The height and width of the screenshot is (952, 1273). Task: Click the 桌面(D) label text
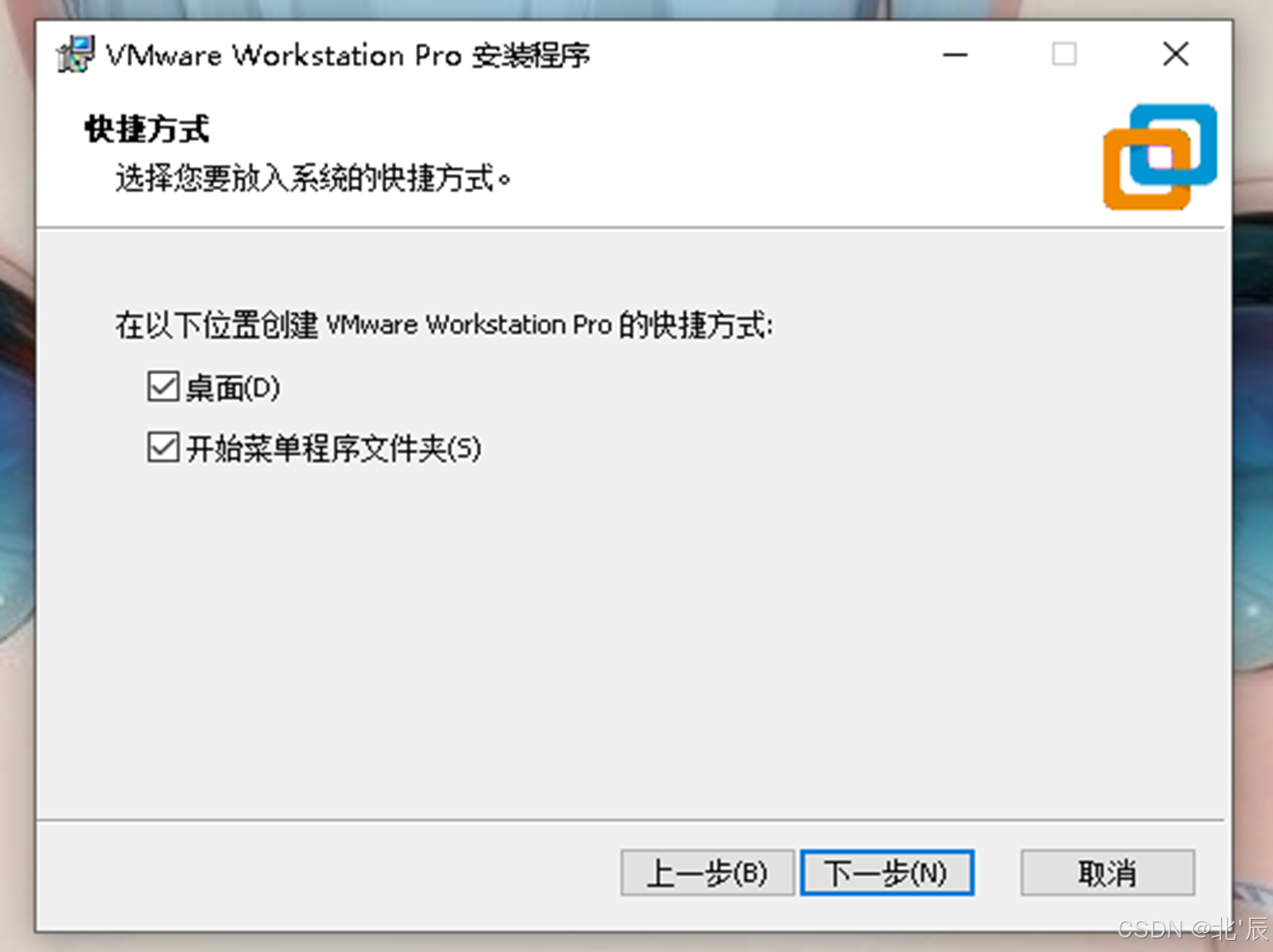coord(233,388)
